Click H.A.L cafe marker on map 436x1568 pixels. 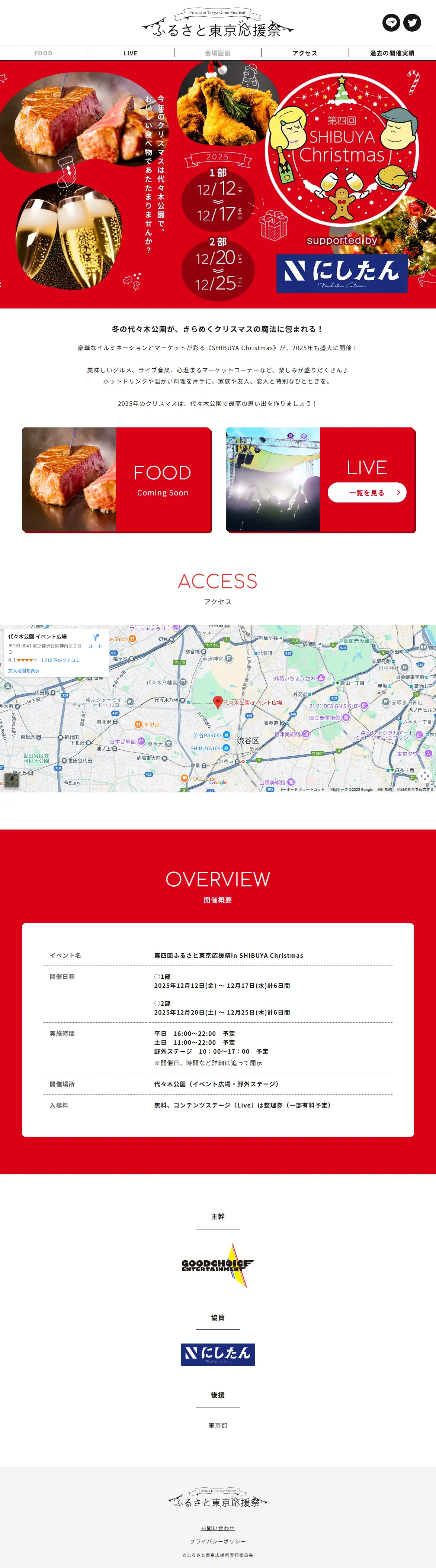185,778
